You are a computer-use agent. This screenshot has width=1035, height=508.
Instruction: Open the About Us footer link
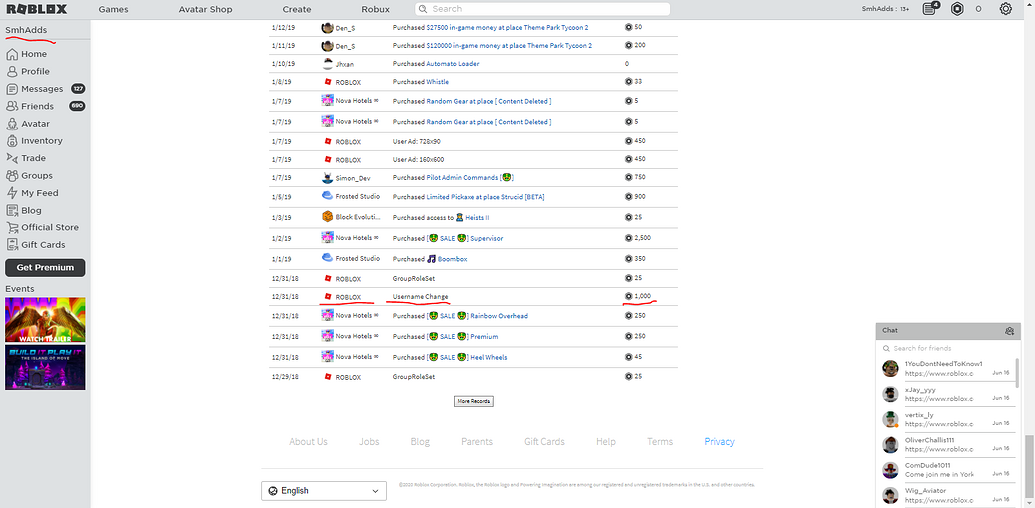[x=308, y=442]
